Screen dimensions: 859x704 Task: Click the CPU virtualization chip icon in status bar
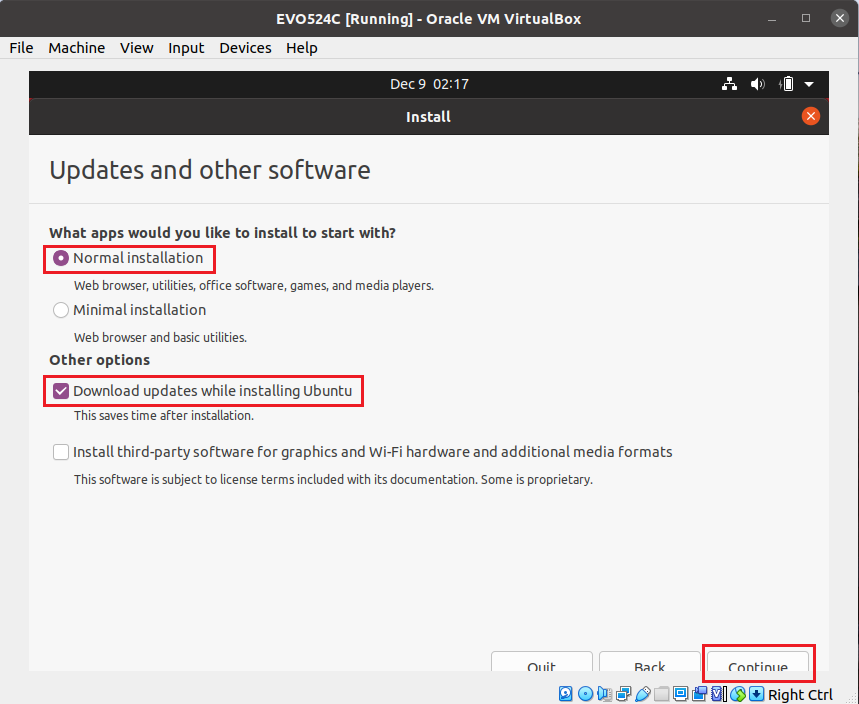tap(718, 694)
